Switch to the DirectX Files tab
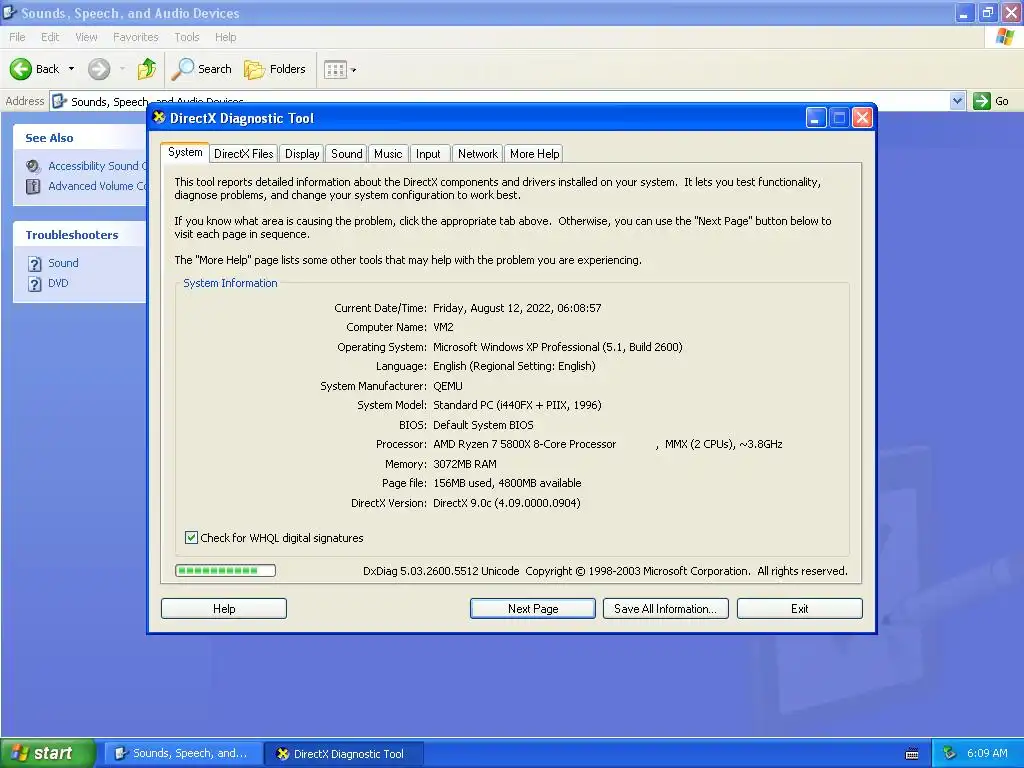Viewport: 1024px width, 768px height. (x=244, y=153)
